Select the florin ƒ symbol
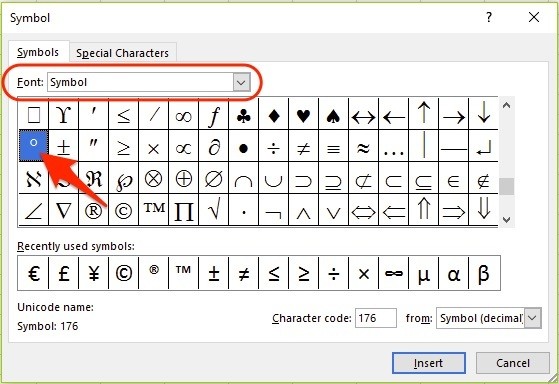This screenshot has height=384, width=559. (214, 113)
